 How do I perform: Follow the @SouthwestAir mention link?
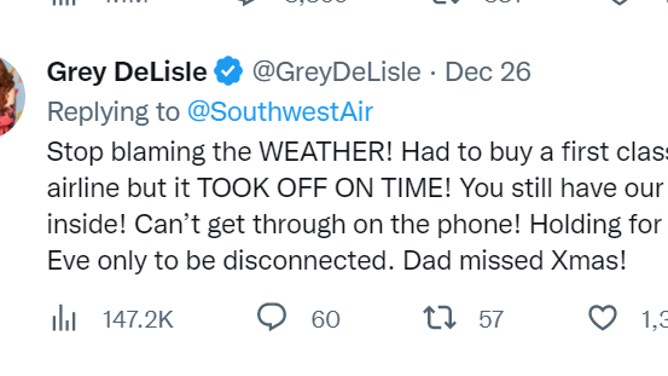point(280,112)
